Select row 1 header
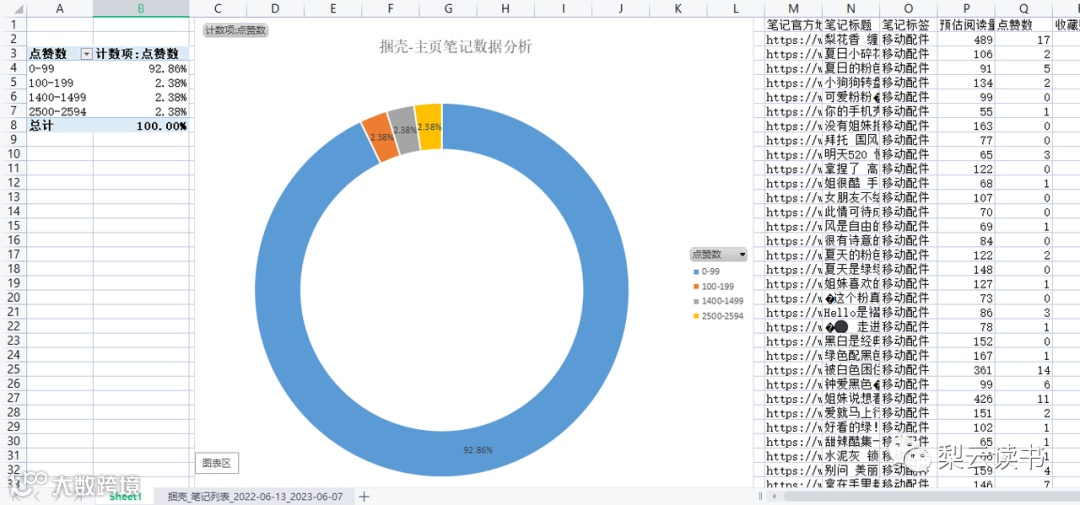Screen dimensions: 1080x505 [x=13, y=24]
